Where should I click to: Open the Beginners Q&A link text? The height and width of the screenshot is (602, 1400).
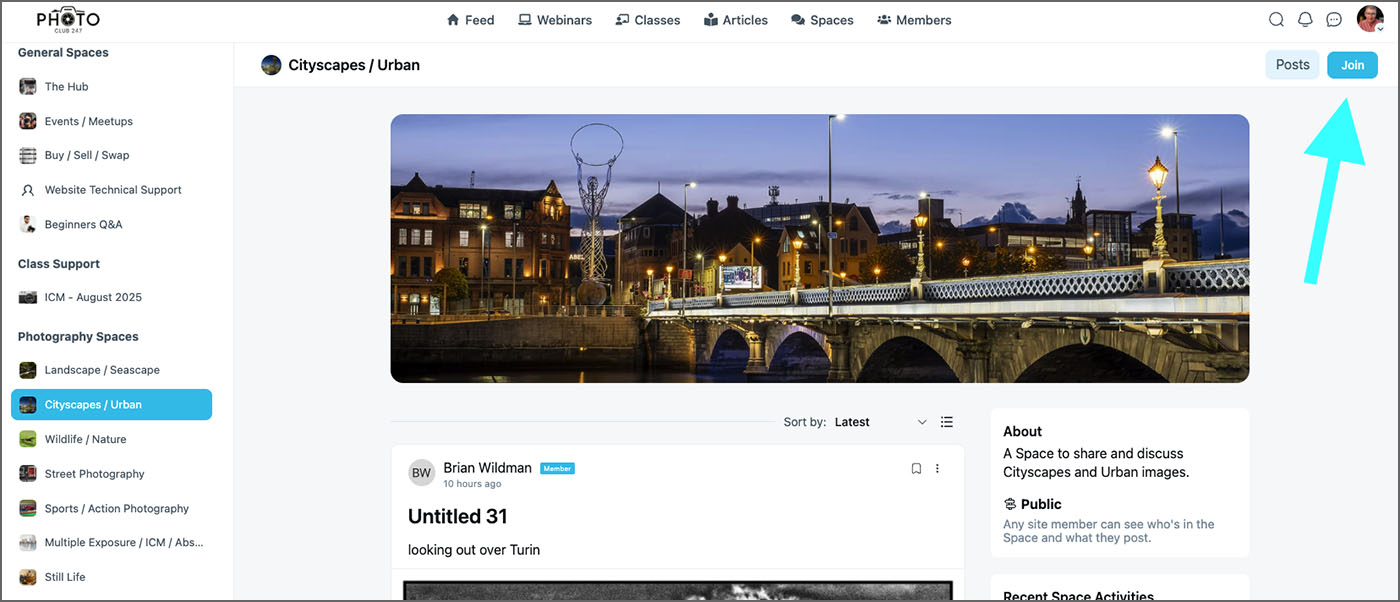click(x=84, y=224)
